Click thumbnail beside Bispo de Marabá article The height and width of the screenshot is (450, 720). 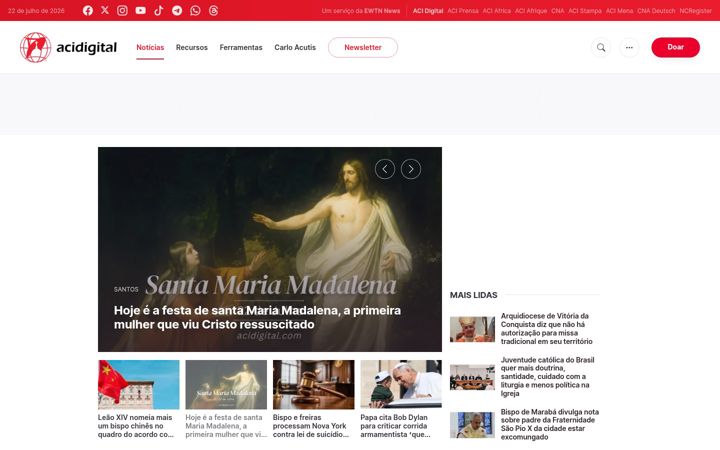click(472, 425)
